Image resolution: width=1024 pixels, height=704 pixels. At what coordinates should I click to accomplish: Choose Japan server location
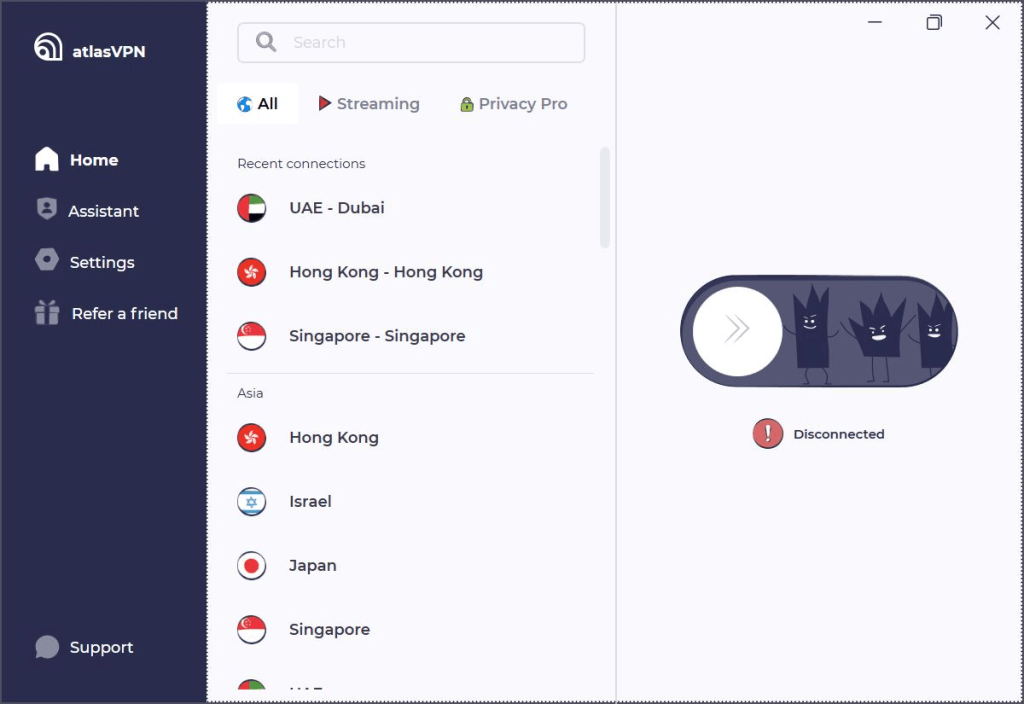(410, 566)
